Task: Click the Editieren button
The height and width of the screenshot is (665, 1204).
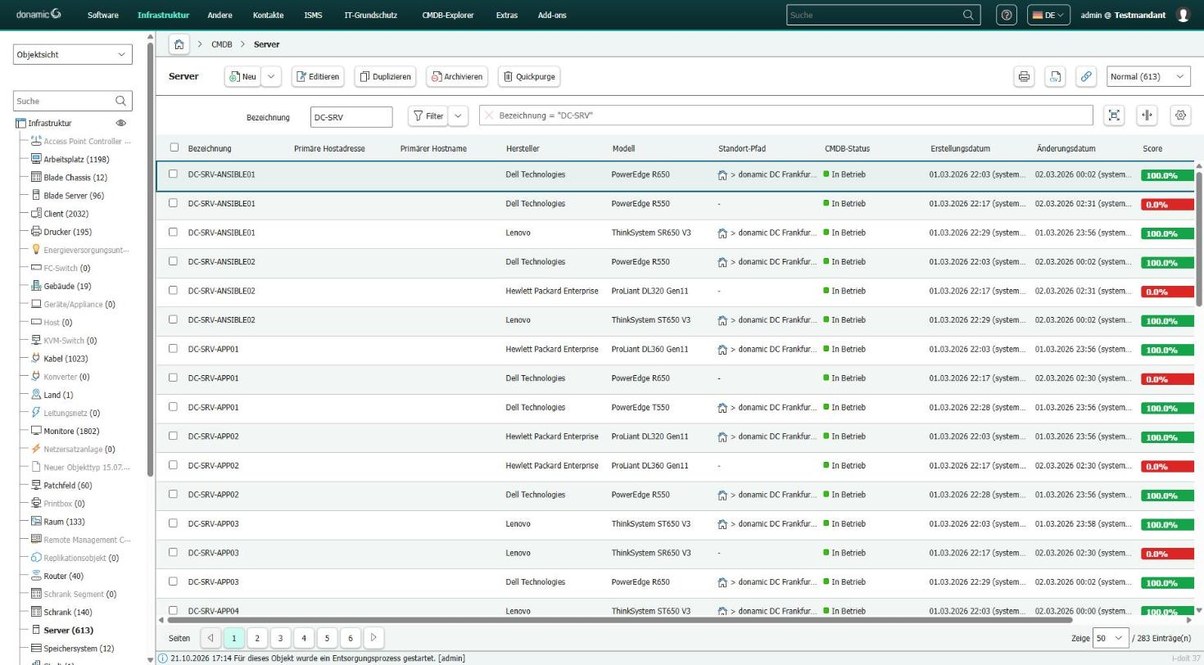Action: point(317,77)
